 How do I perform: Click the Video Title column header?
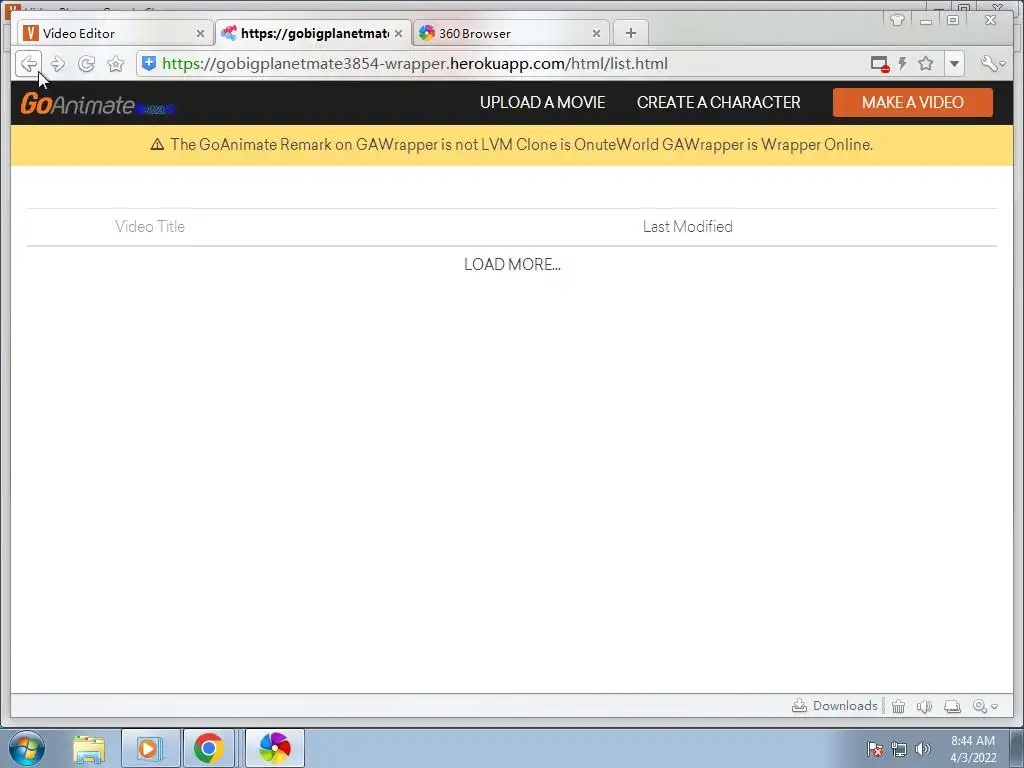150,227
